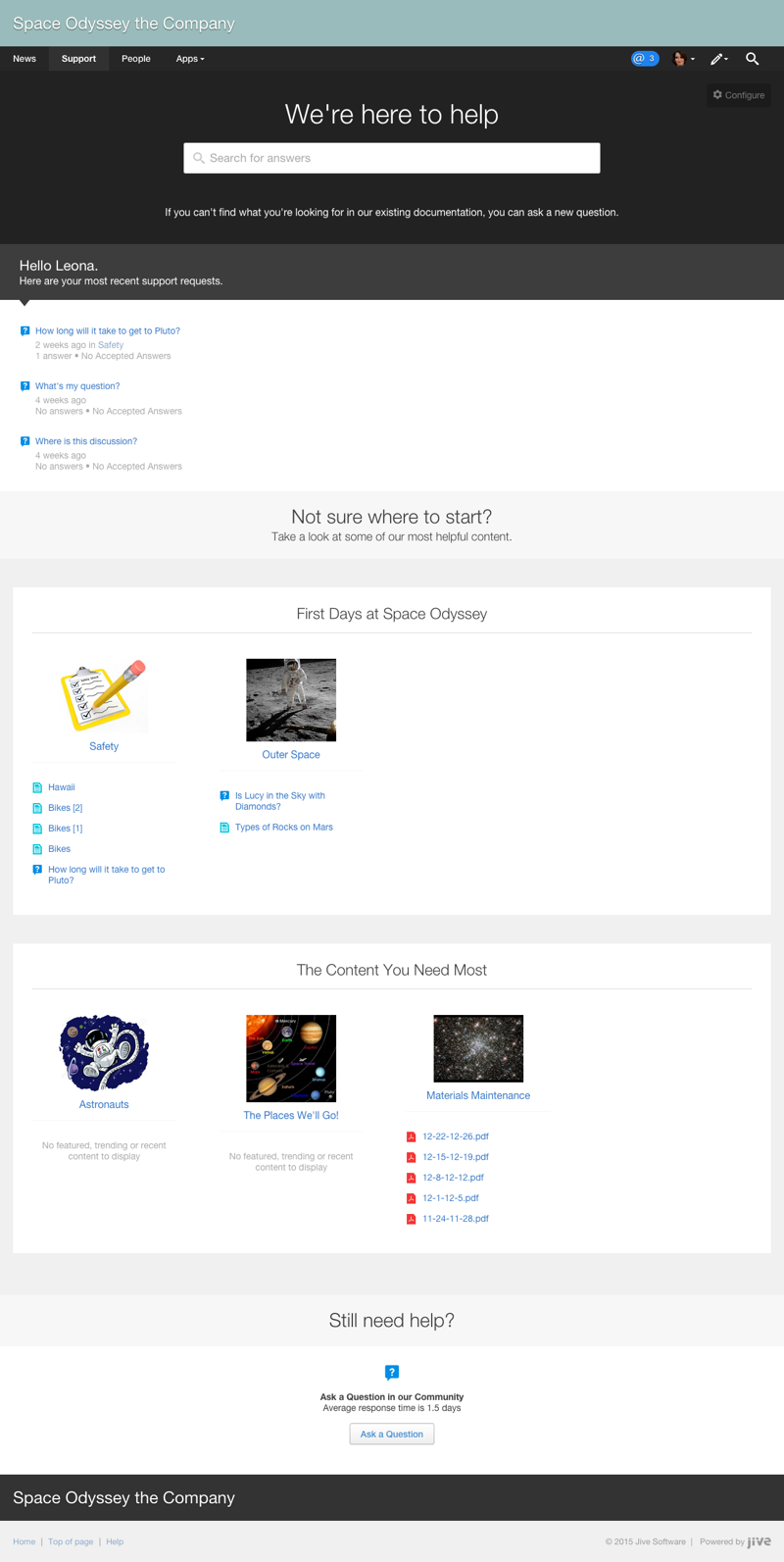Open the Types of Rocks on Mars link
Image resolution: width=784 pixels, height=1562 pixels.
283,828
